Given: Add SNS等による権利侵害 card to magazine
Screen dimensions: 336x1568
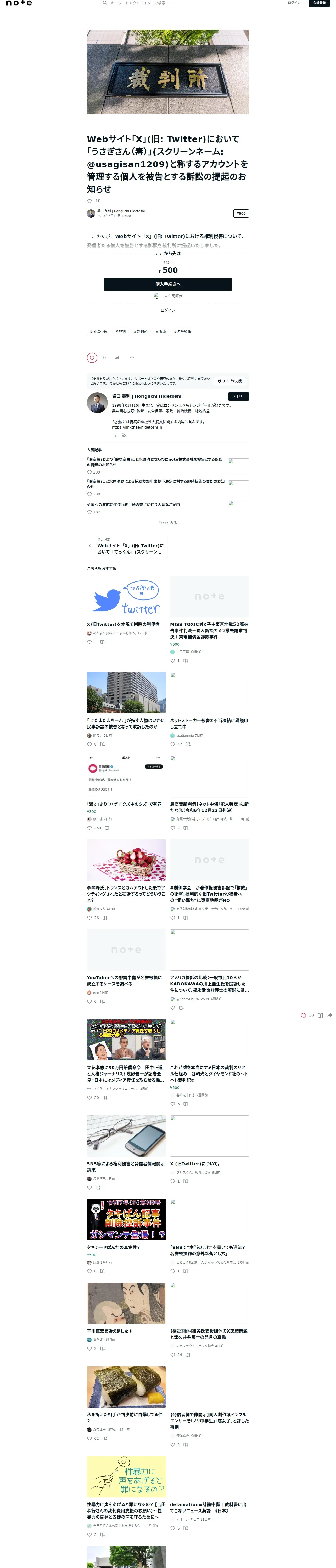Looking at the screenshot, I should click(98, 1187).
